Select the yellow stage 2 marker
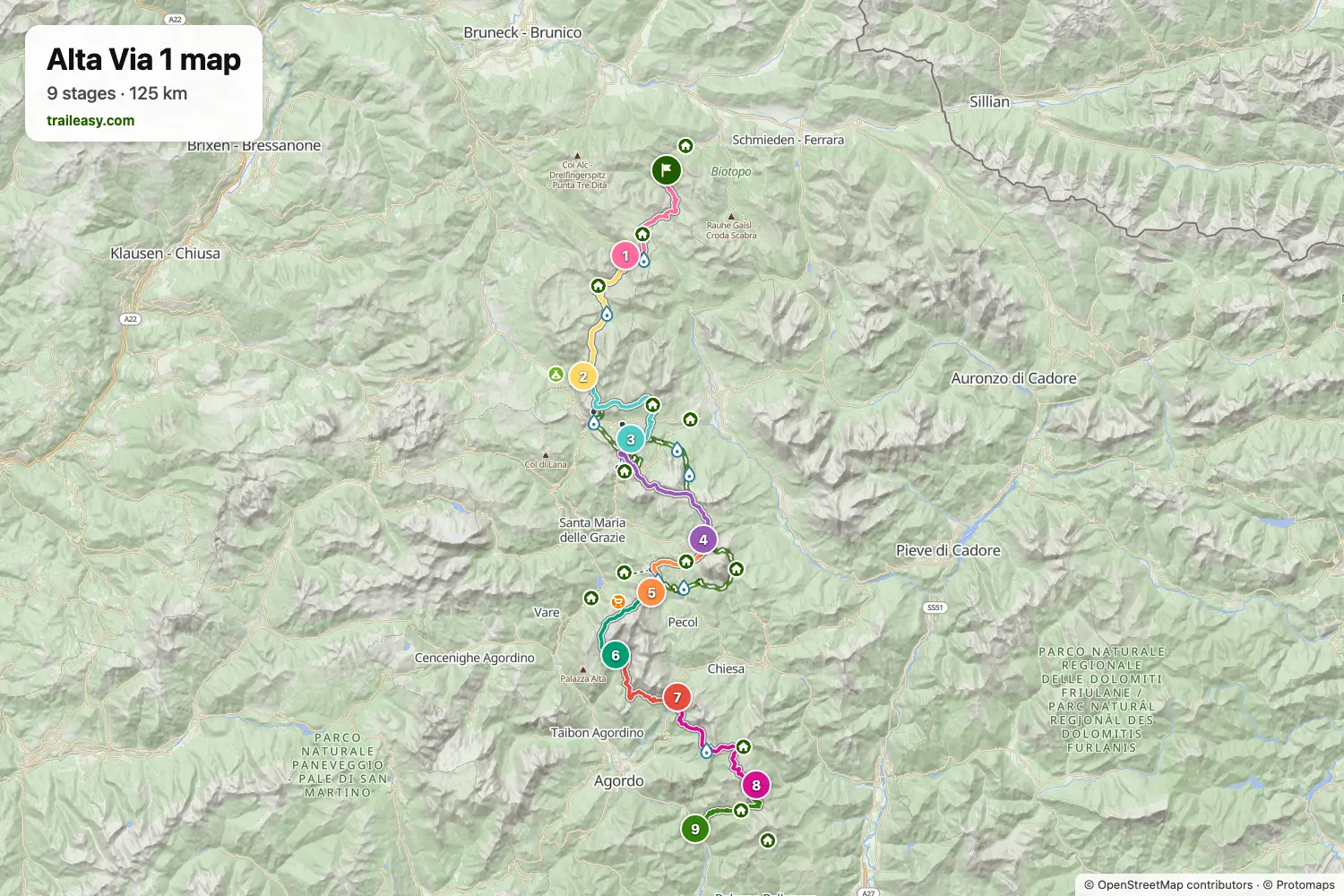The height and width of the screenshot is (896, 1344). (583, 376)
